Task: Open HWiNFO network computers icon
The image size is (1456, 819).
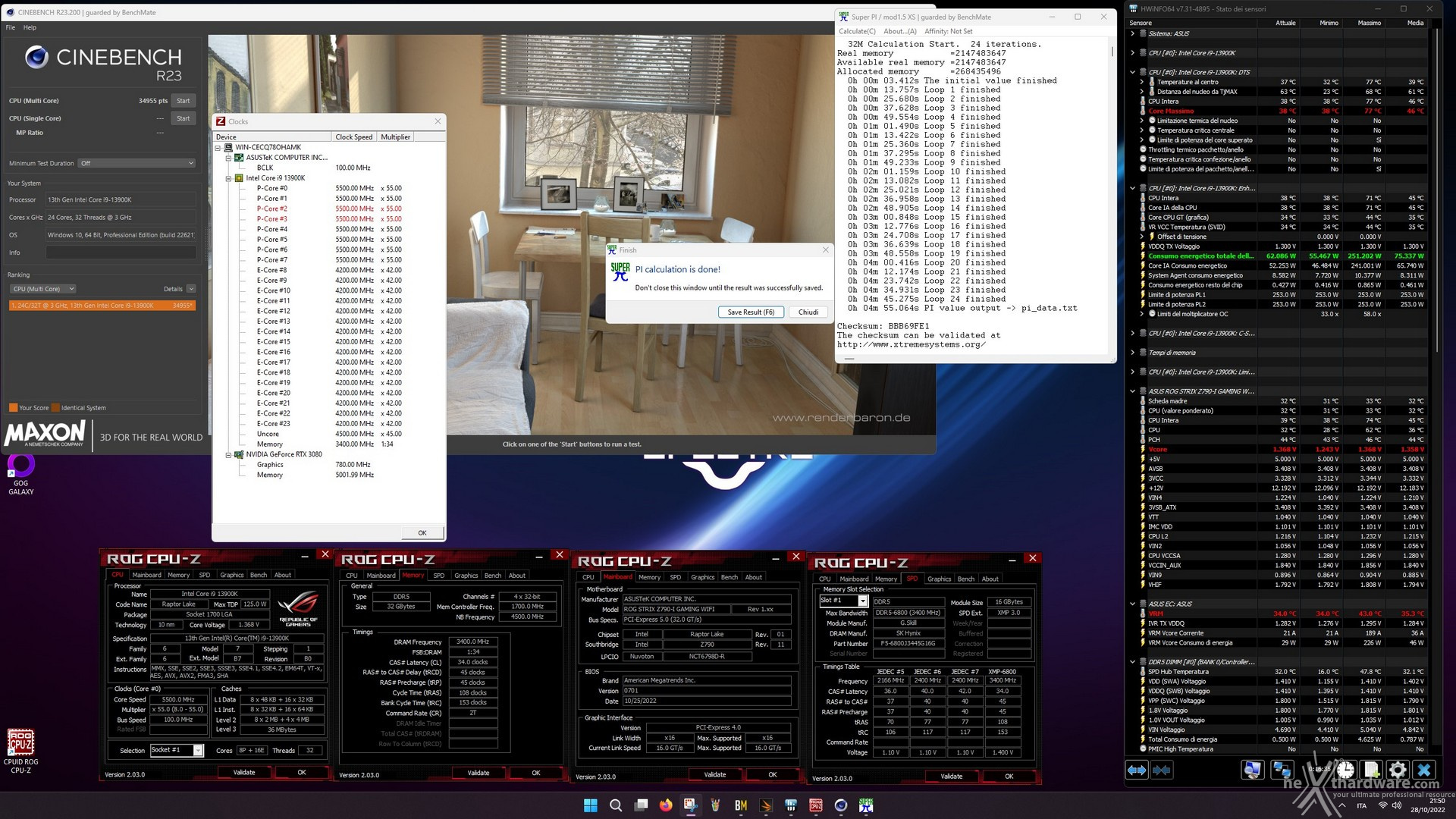Action: pos(1282,770)
